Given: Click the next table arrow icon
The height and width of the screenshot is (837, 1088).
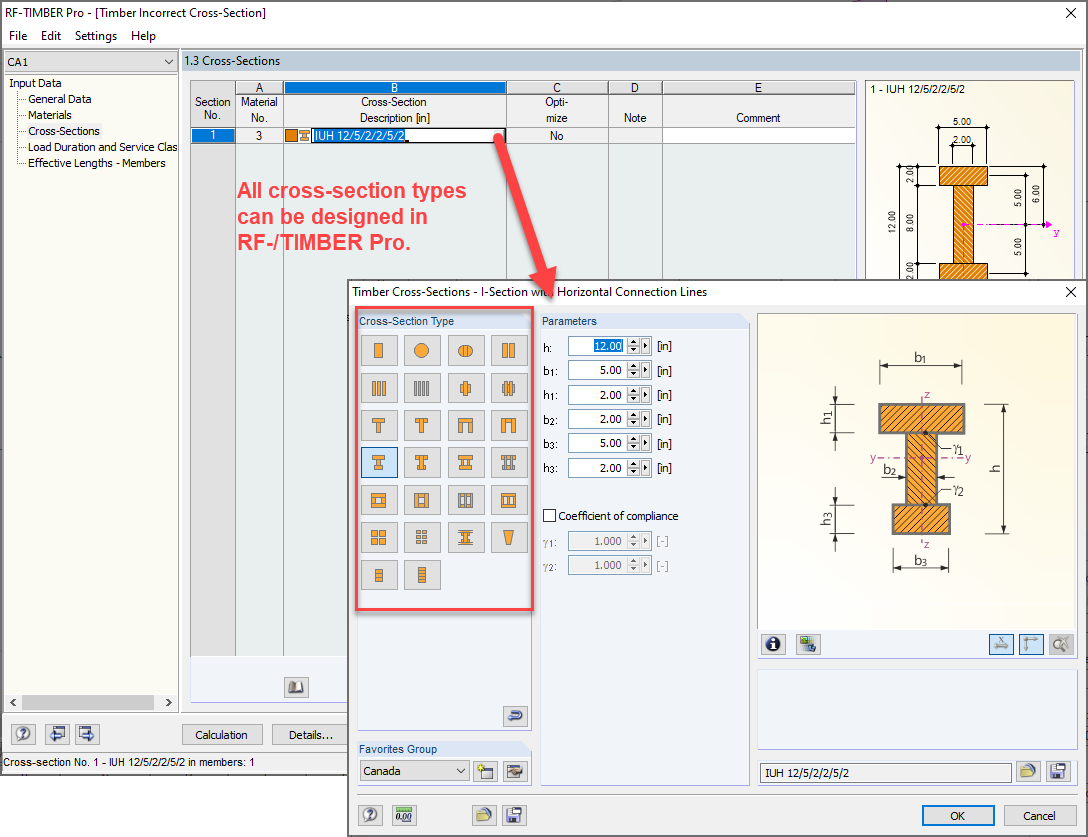Looking at the screenshot, I should point(87,734).
